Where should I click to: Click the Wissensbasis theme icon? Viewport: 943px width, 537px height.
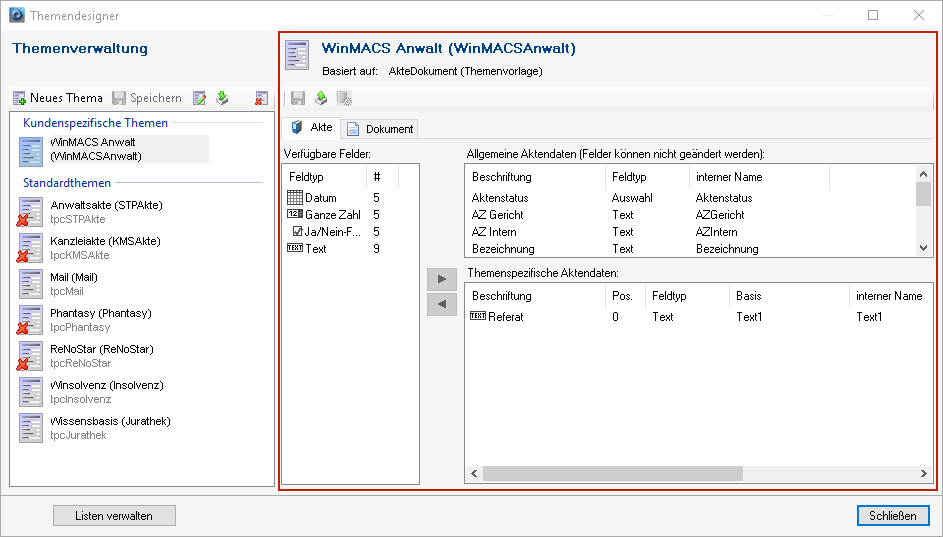click(x=31, y=428)
